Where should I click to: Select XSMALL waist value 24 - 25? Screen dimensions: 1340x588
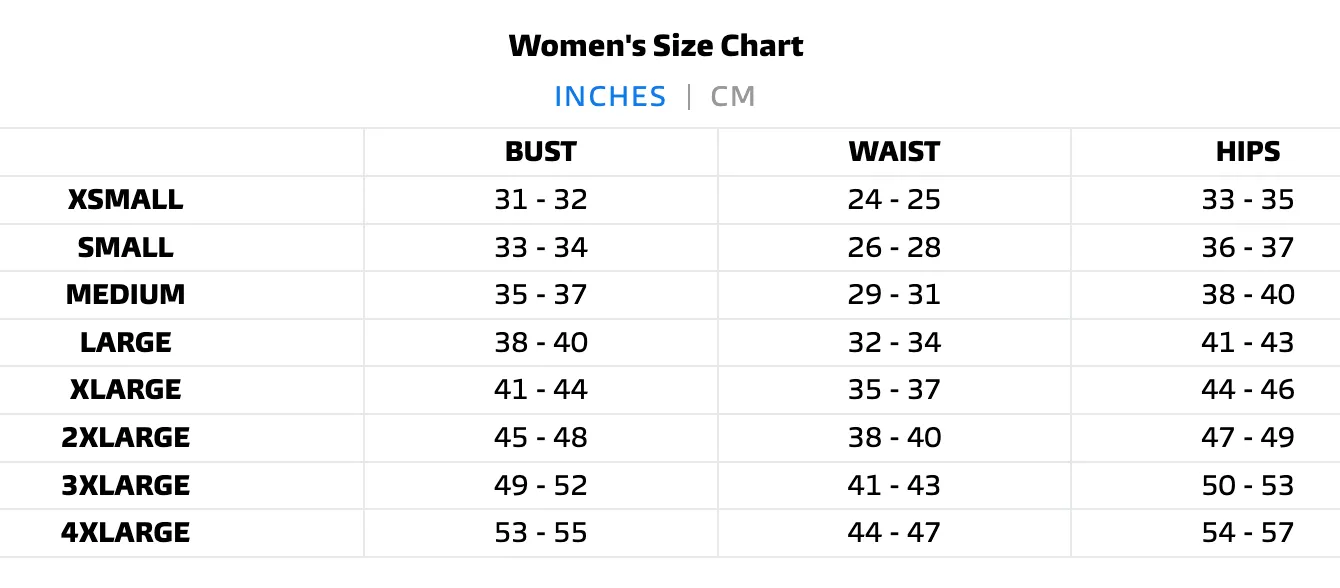point(894,200)
